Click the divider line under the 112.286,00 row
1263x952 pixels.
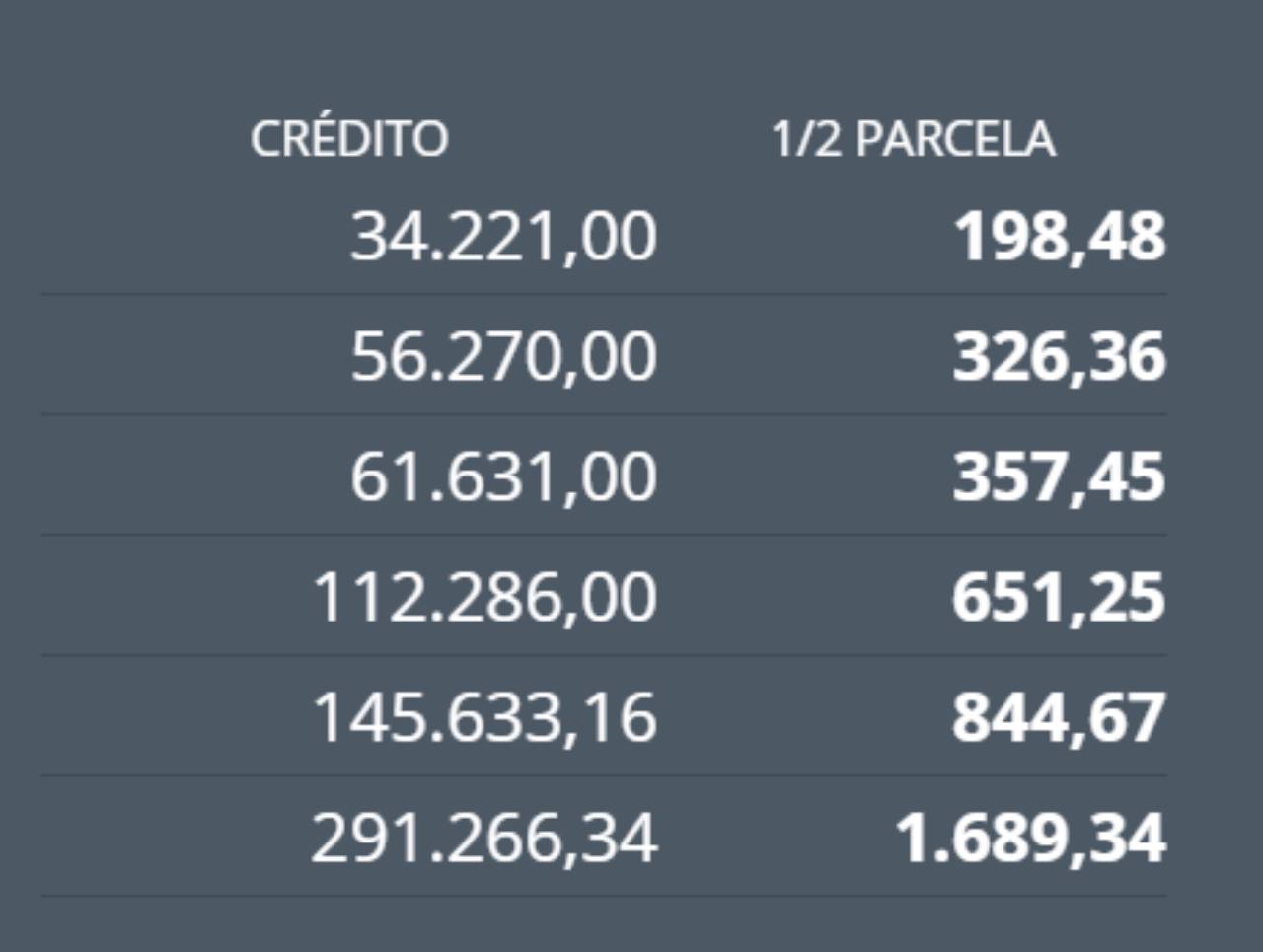click(604, 655)
